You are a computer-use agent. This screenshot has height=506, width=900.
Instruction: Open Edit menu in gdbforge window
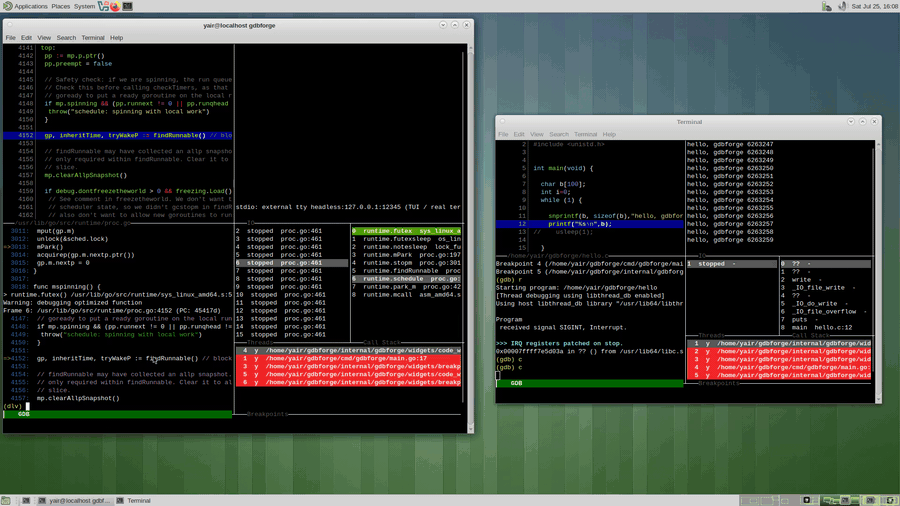click(x=26, y=38)
